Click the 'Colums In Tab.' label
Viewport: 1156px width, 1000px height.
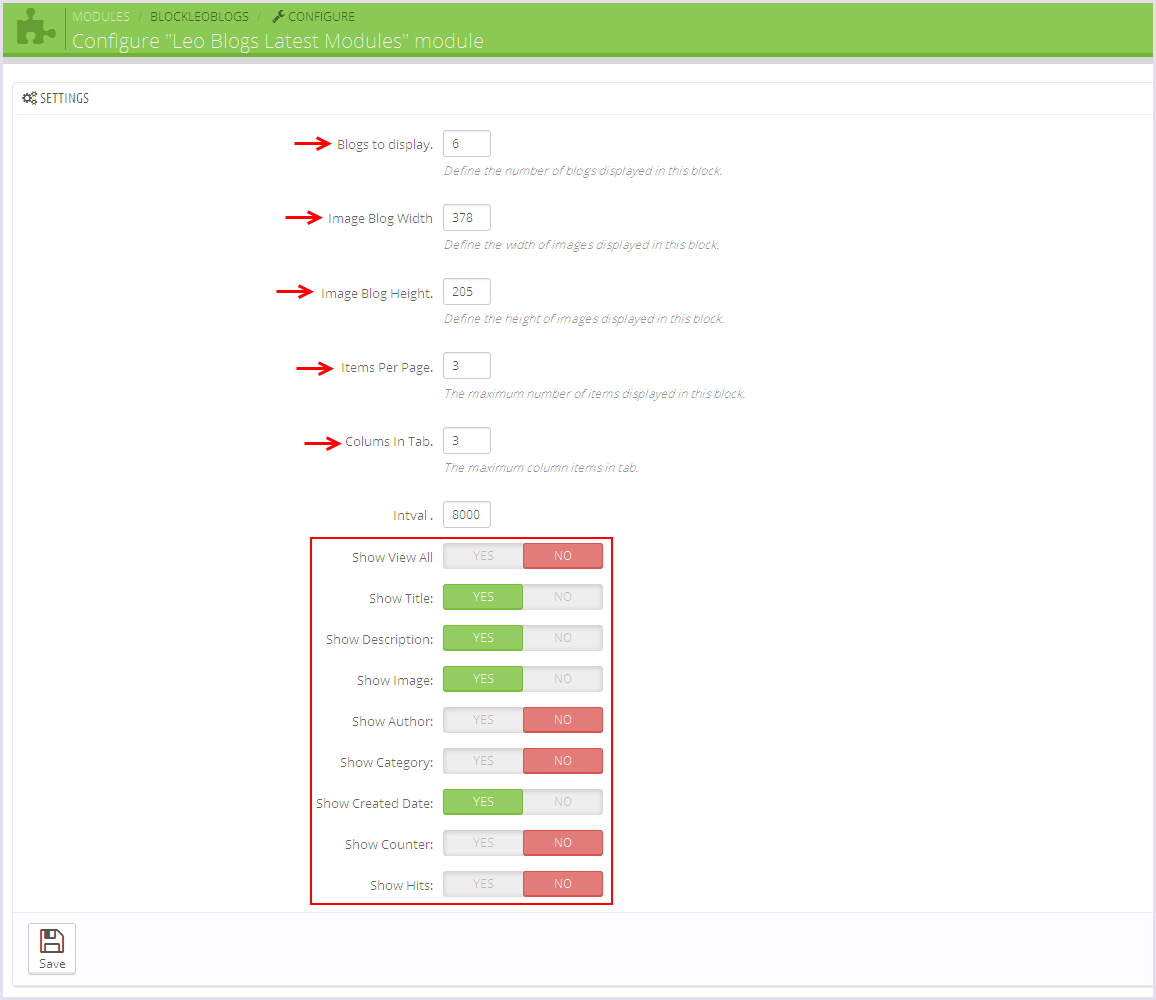pyautogui.click(x=389, y=442)
